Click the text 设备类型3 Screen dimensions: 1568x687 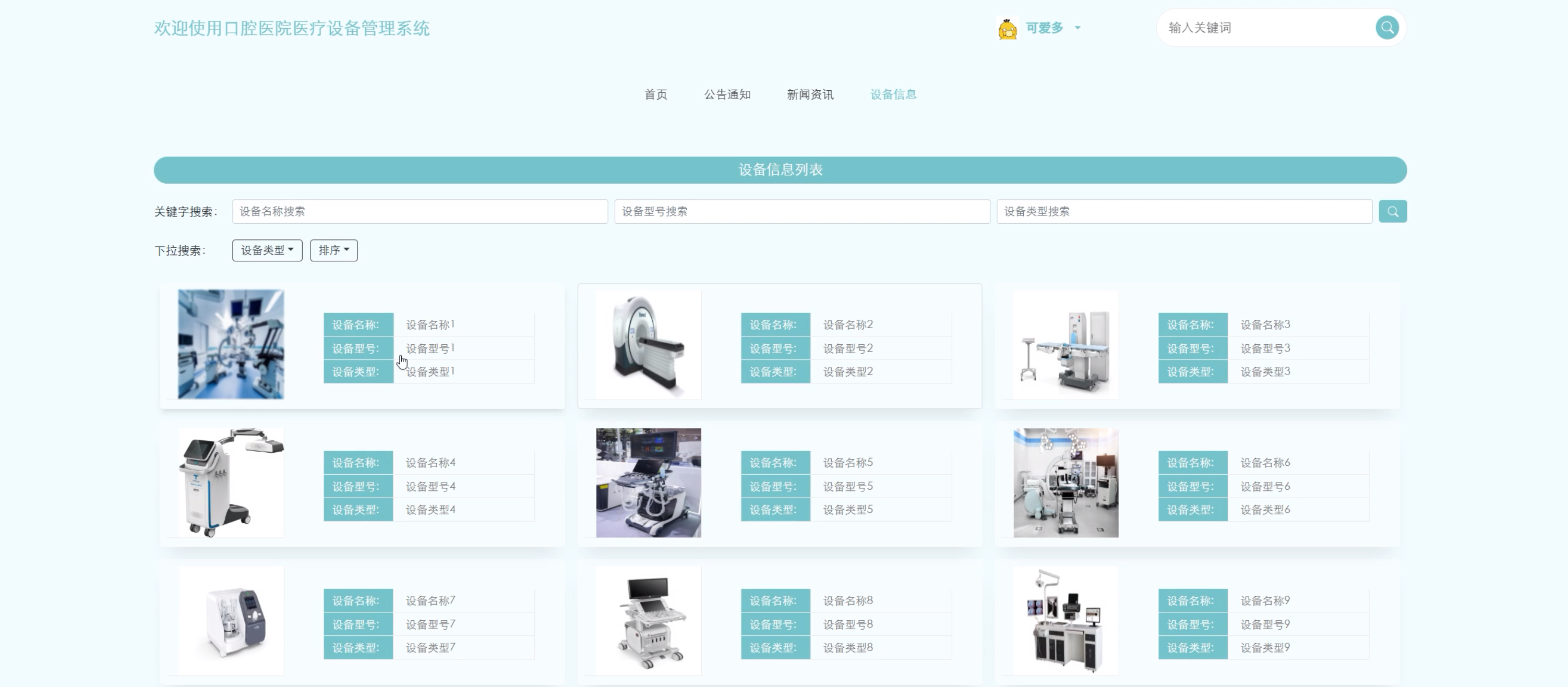coord(1265,372)
